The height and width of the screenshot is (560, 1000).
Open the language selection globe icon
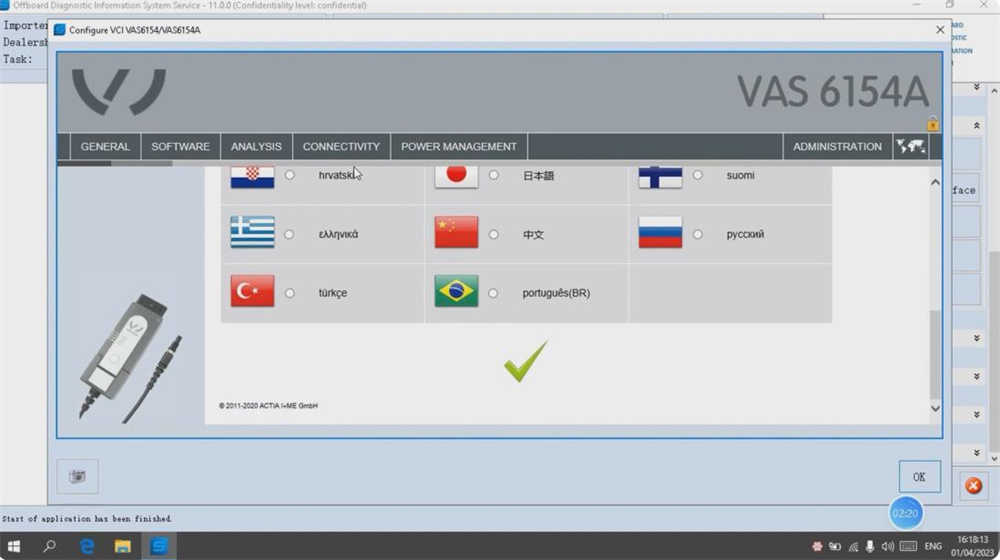910,146
